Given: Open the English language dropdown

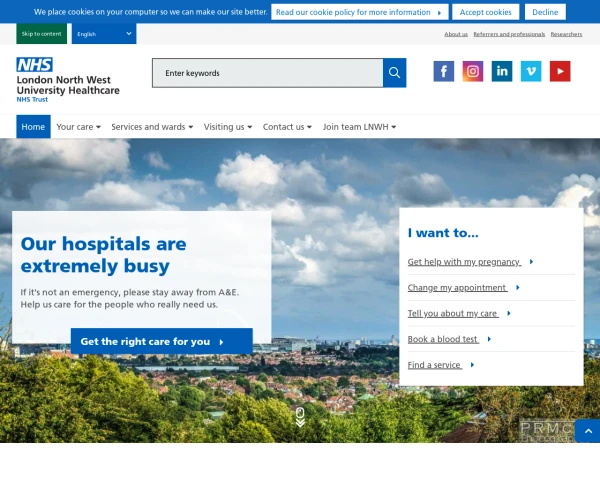Looking at the screenshot, I should click(104, 34).
